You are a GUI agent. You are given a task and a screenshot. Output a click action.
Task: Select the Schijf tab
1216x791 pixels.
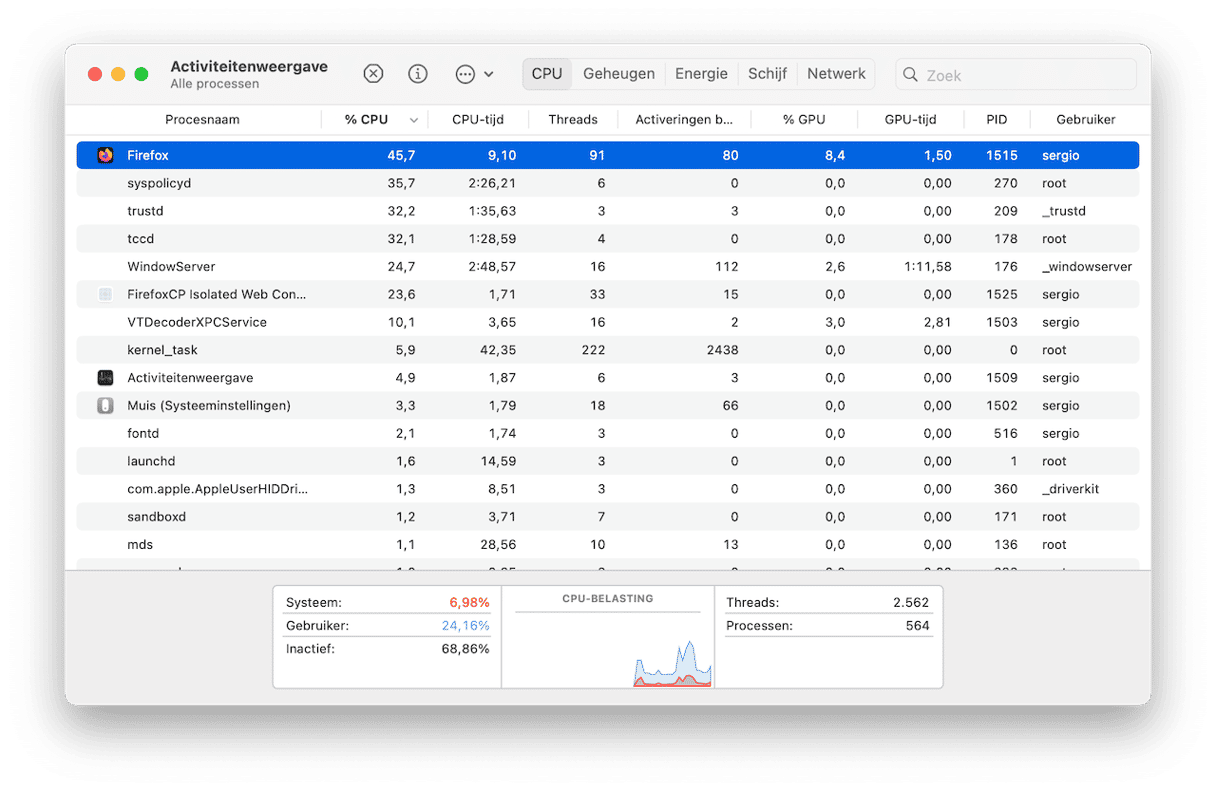pyautogui.click(x=767, y=74)
